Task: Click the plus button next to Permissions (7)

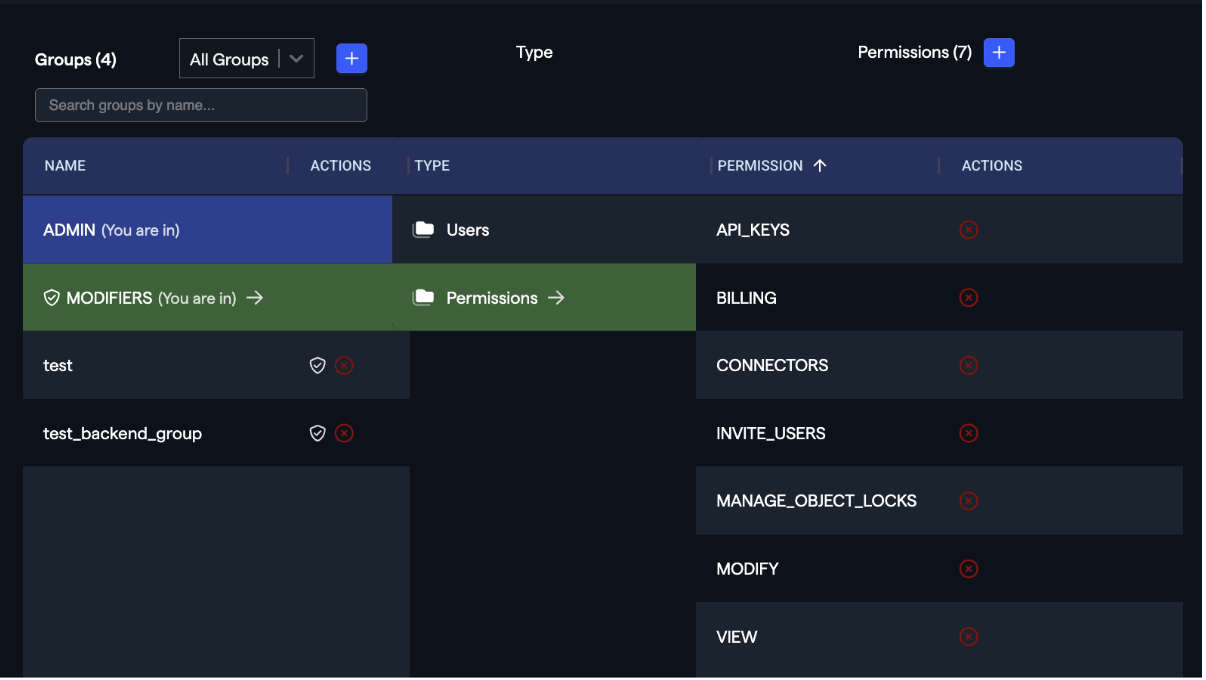Action: [999, 53]
